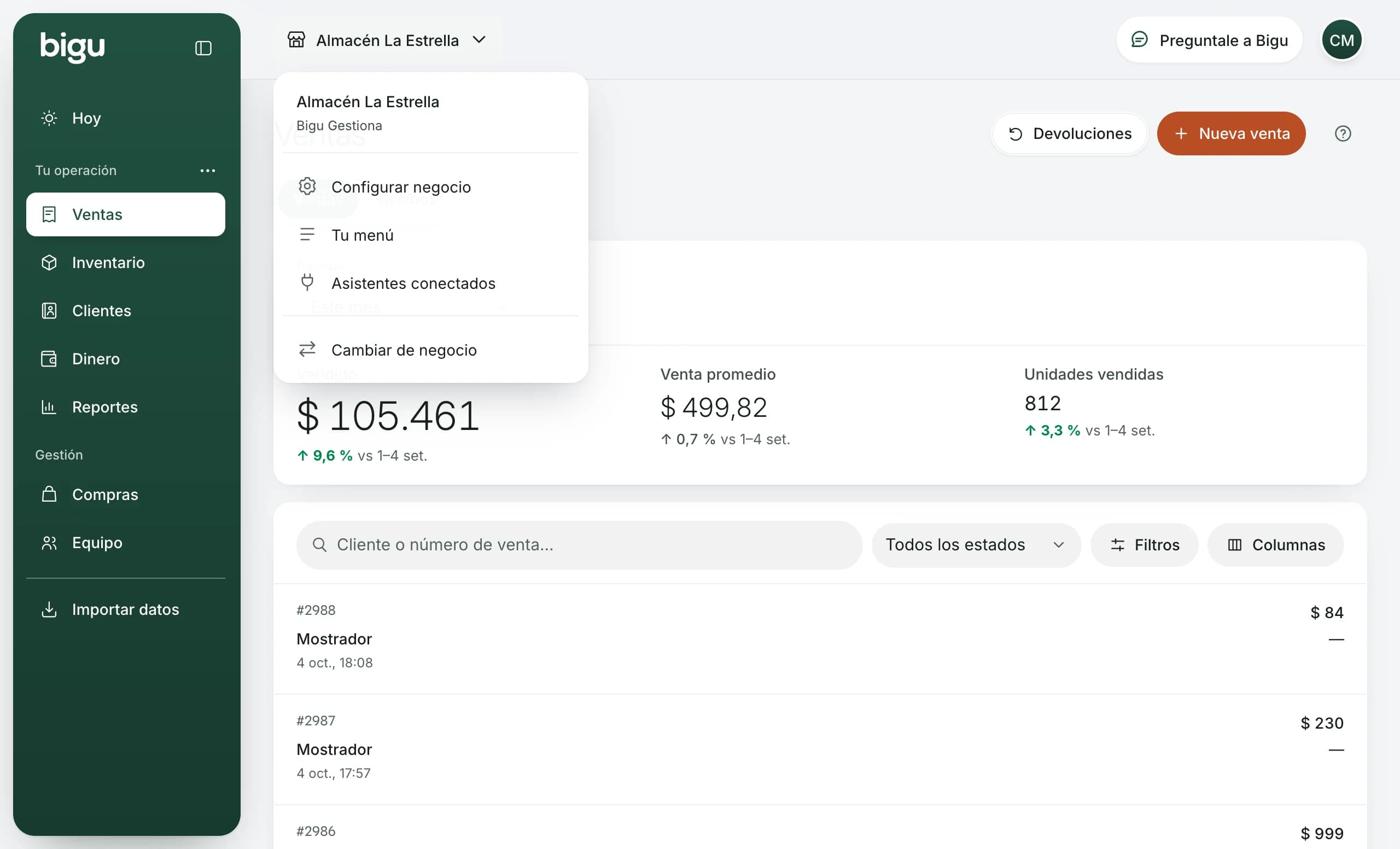Click the wallet icon beside Dinero
Viewport: 1400px width, 849px height.
click(49, 358)
